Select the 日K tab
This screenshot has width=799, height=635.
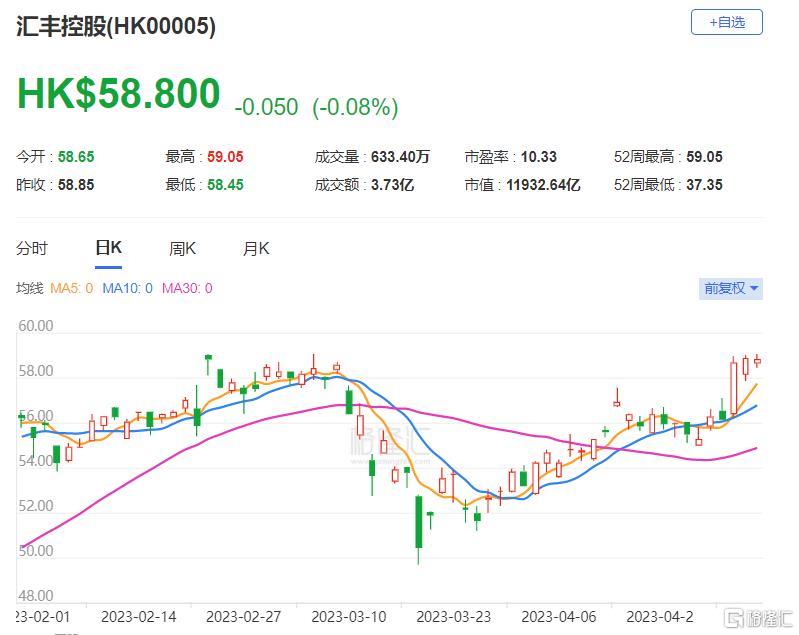(109, 248)
